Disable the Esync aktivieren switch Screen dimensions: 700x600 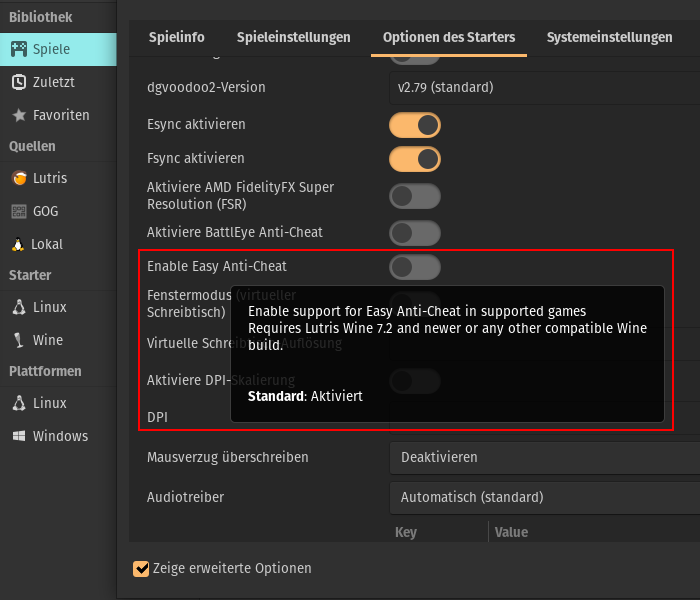pyautogui.click(x=415, y=125)
